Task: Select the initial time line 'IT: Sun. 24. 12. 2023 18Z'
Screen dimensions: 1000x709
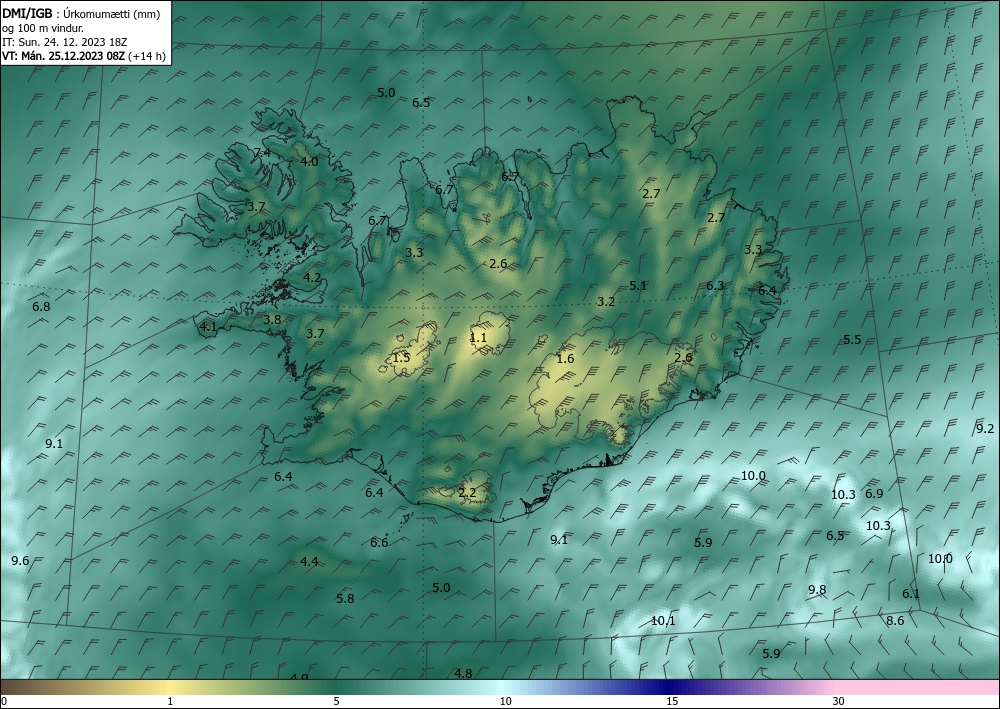Action: click(64, 42)
